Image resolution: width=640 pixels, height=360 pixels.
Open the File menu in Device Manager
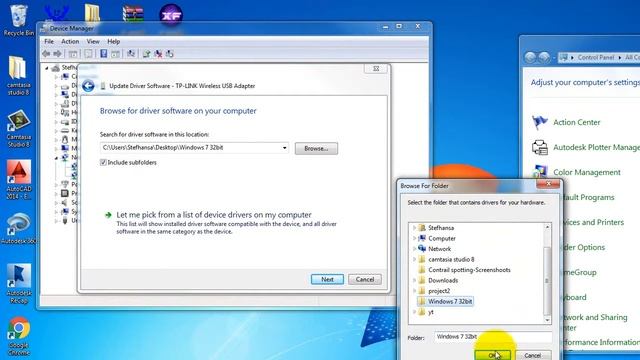click(x=49, y=41)
